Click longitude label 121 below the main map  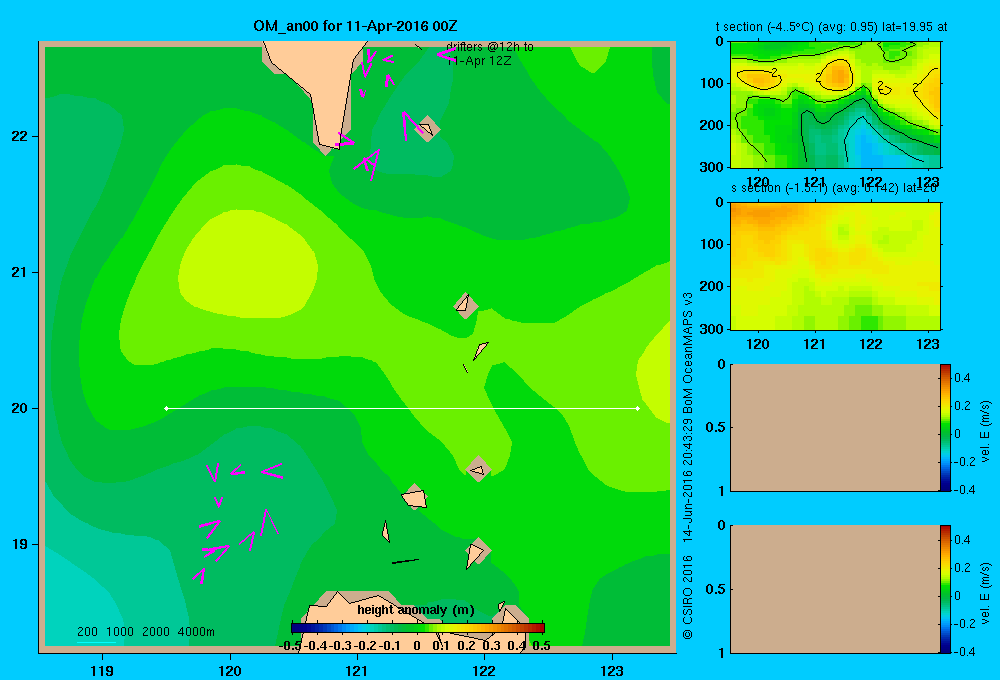(x=357, y=670)
